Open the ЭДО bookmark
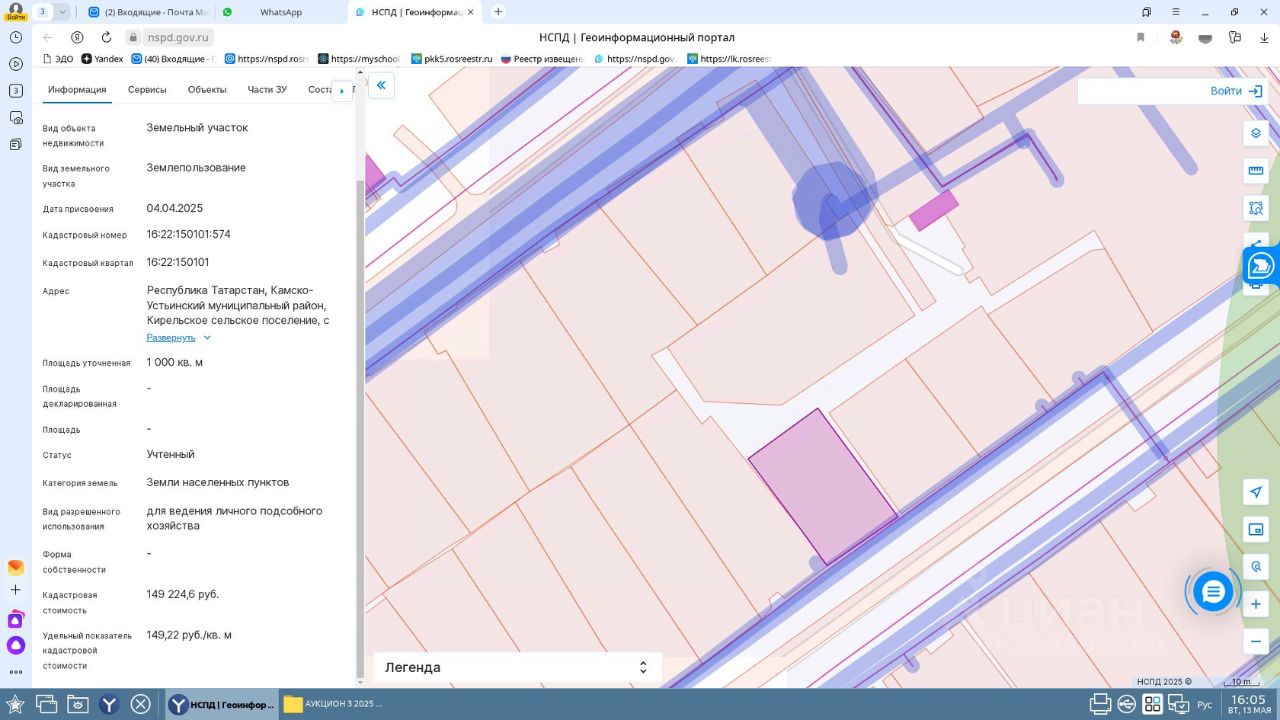Image resolution: width=1280 pixels, height=720 pixels. pos(57,59)
